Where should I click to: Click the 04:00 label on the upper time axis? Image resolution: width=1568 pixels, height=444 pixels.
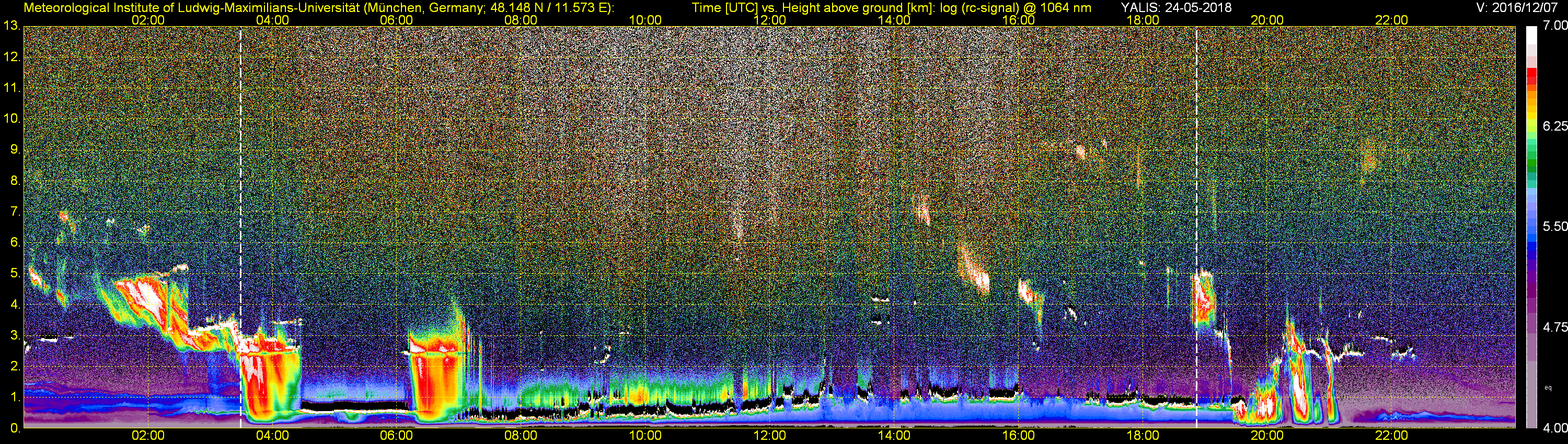[272, 20]
